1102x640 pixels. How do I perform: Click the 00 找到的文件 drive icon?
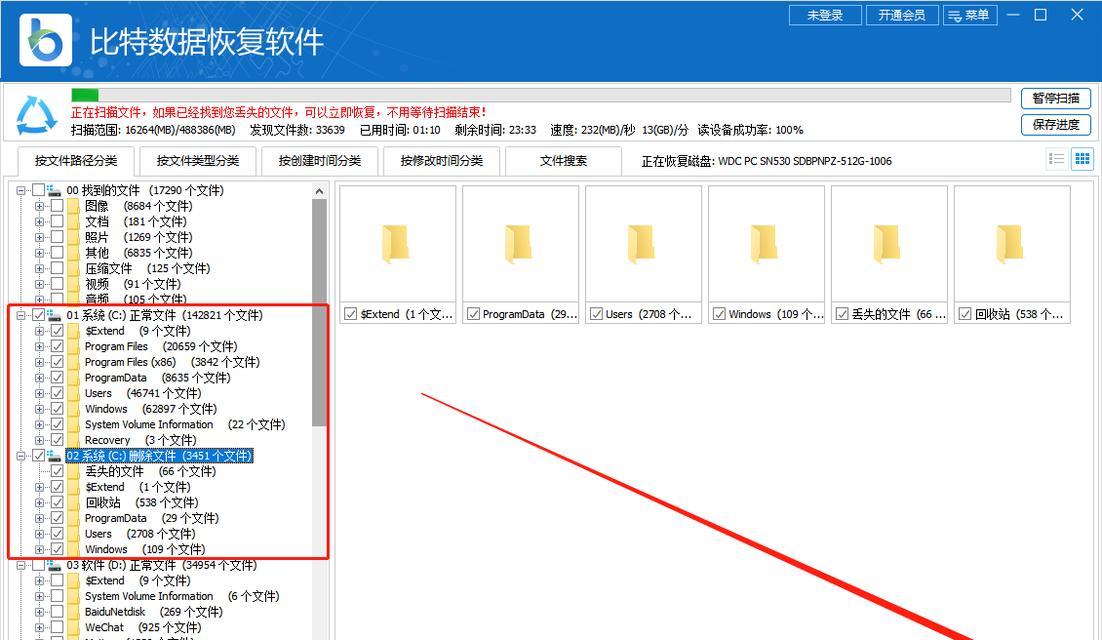pos(54,190)
